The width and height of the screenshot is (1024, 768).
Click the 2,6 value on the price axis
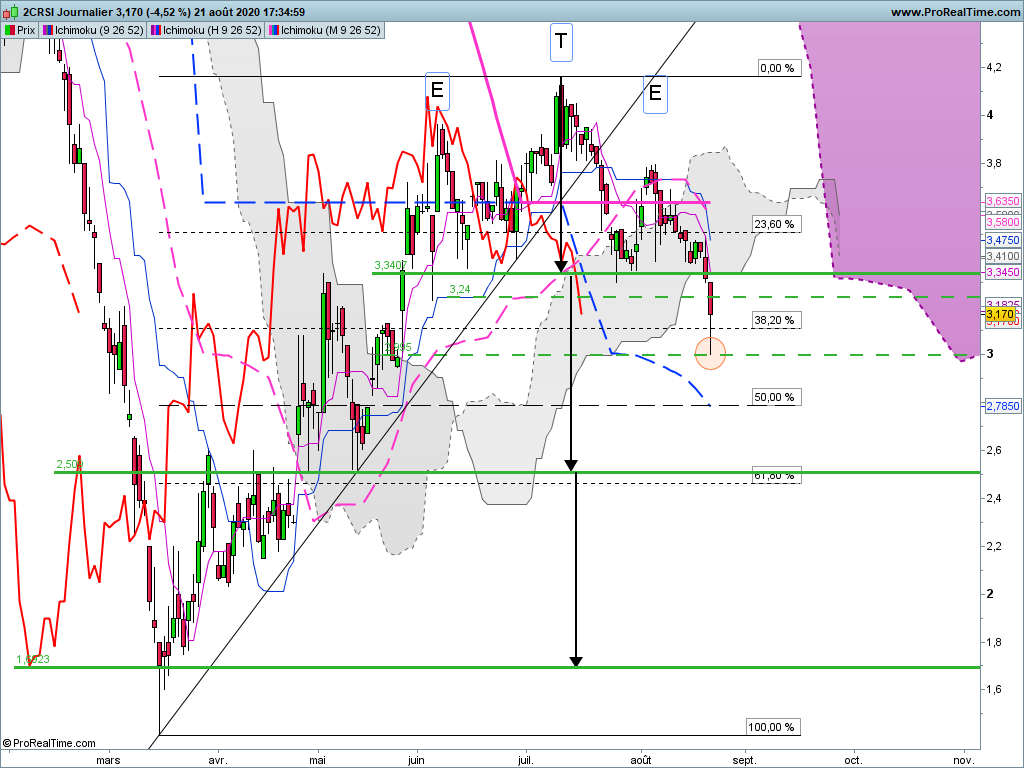pyautogui.click(x=994, y=450)
